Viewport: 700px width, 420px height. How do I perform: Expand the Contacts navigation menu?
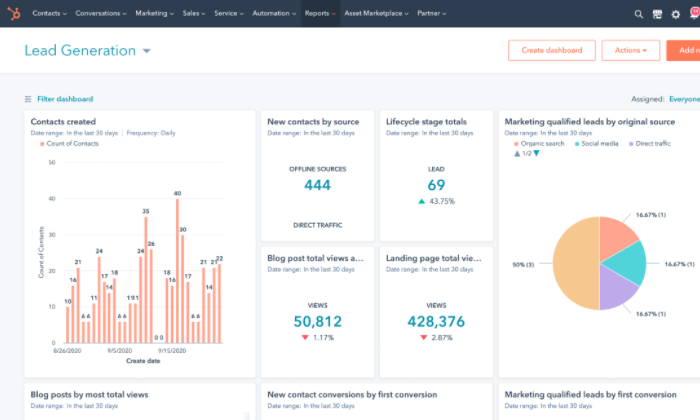(49, 14)
